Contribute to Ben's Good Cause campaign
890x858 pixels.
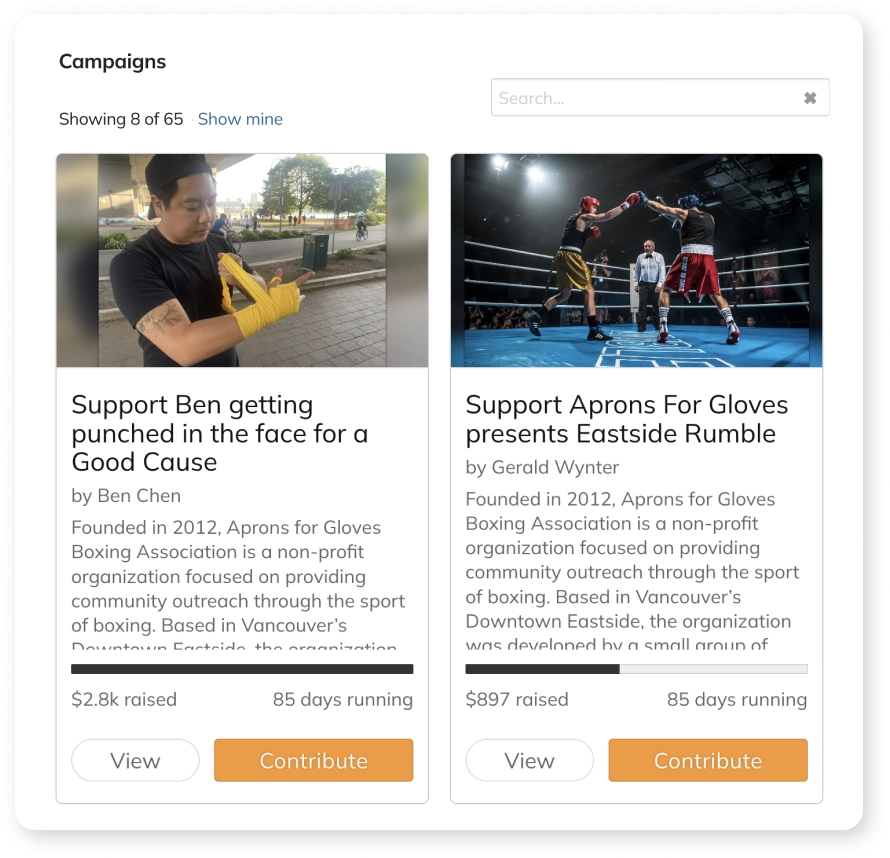(x=313, y=760)
